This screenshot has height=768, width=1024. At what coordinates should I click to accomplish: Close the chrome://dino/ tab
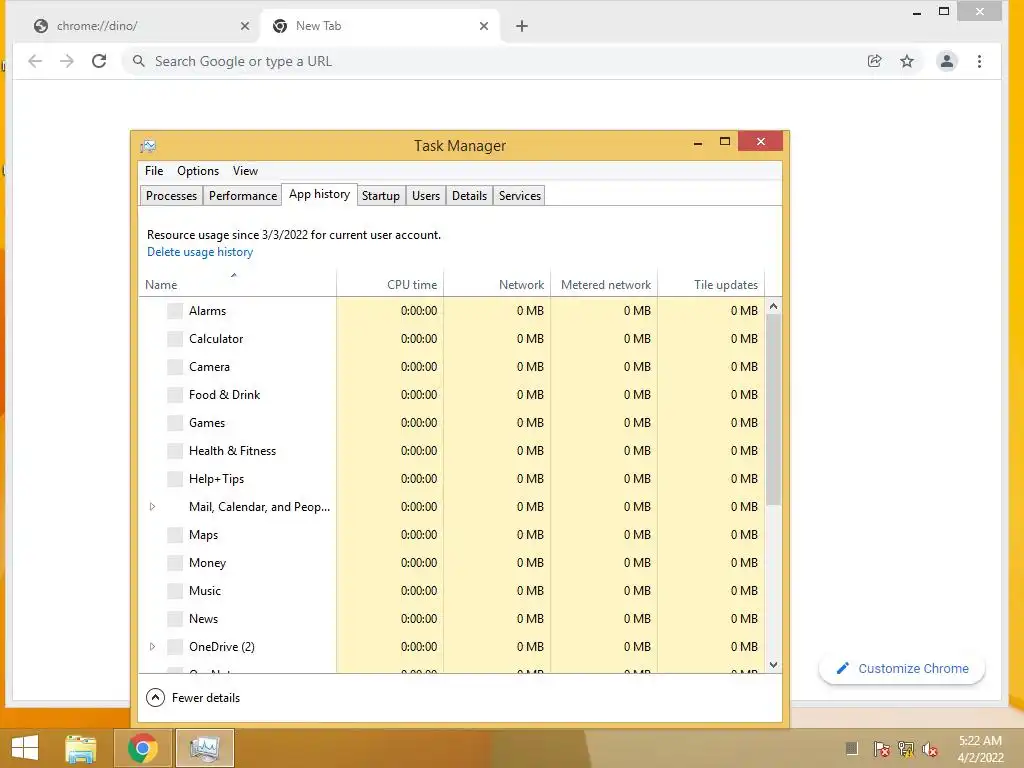(245, 26)
